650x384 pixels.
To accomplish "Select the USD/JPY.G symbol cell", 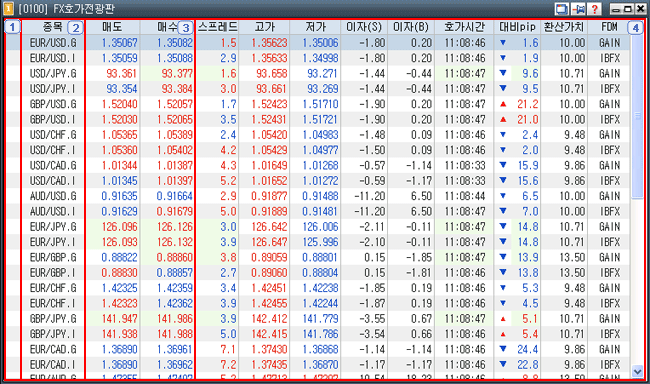I will click(53, 73).
